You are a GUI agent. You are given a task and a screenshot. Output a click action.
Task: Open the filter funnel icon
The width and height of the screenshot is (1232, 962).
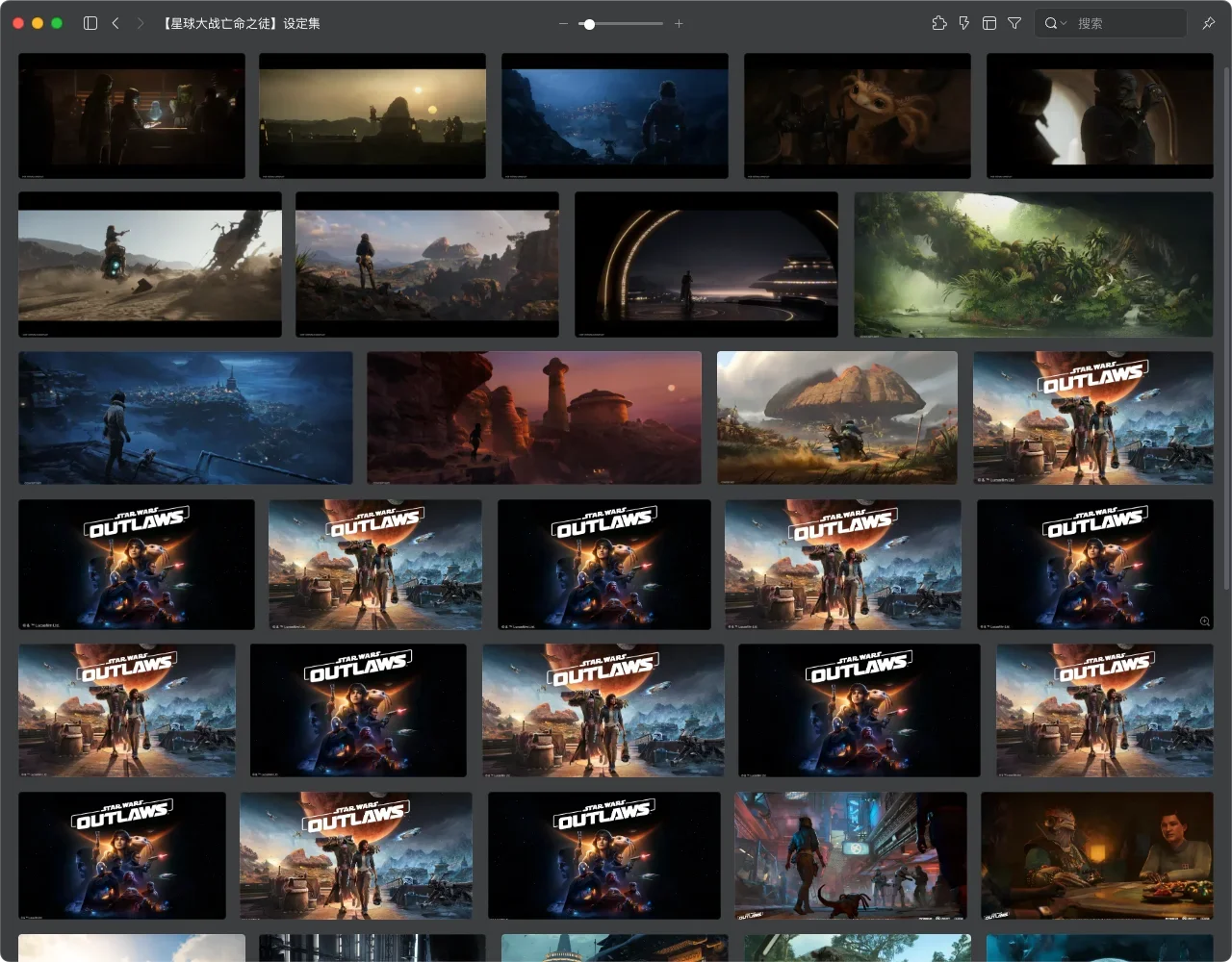pyautogui.click(x=1014, y=23)
